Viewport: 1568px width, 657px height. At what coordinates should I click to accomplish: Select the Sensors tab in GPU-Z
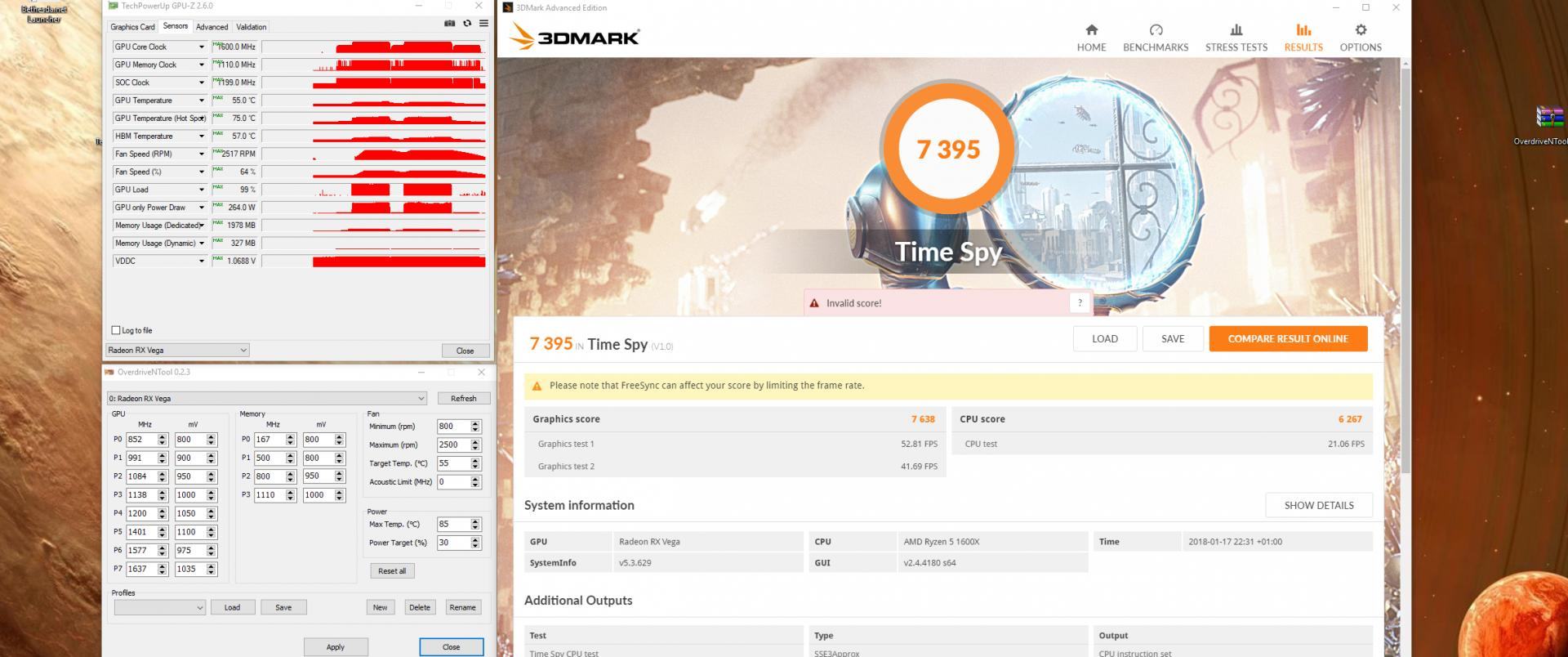[175, 26]
